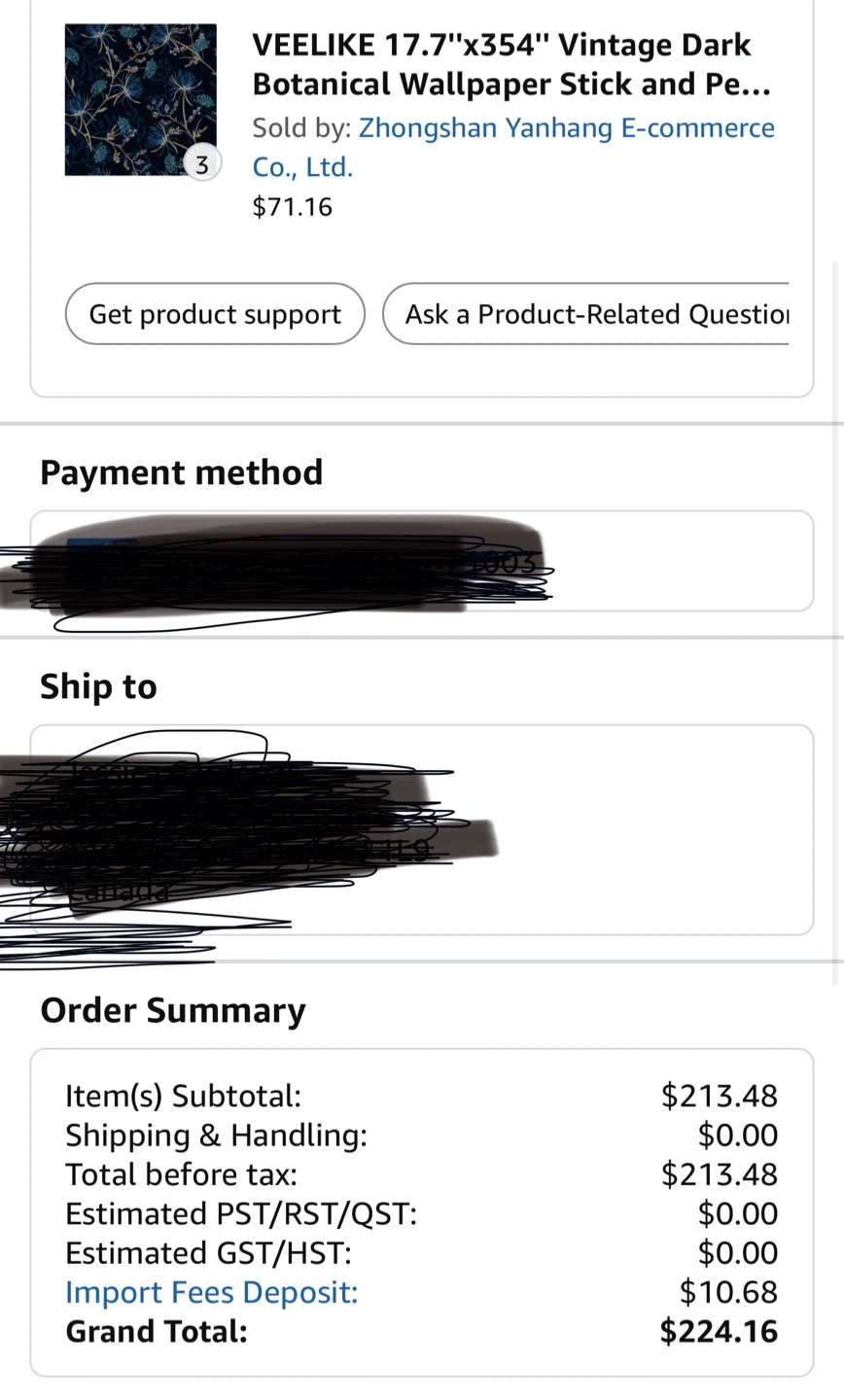This screenshot has height=1400, width=844.
Task: Tap the Ship to heading
Action: coord(98,686)
